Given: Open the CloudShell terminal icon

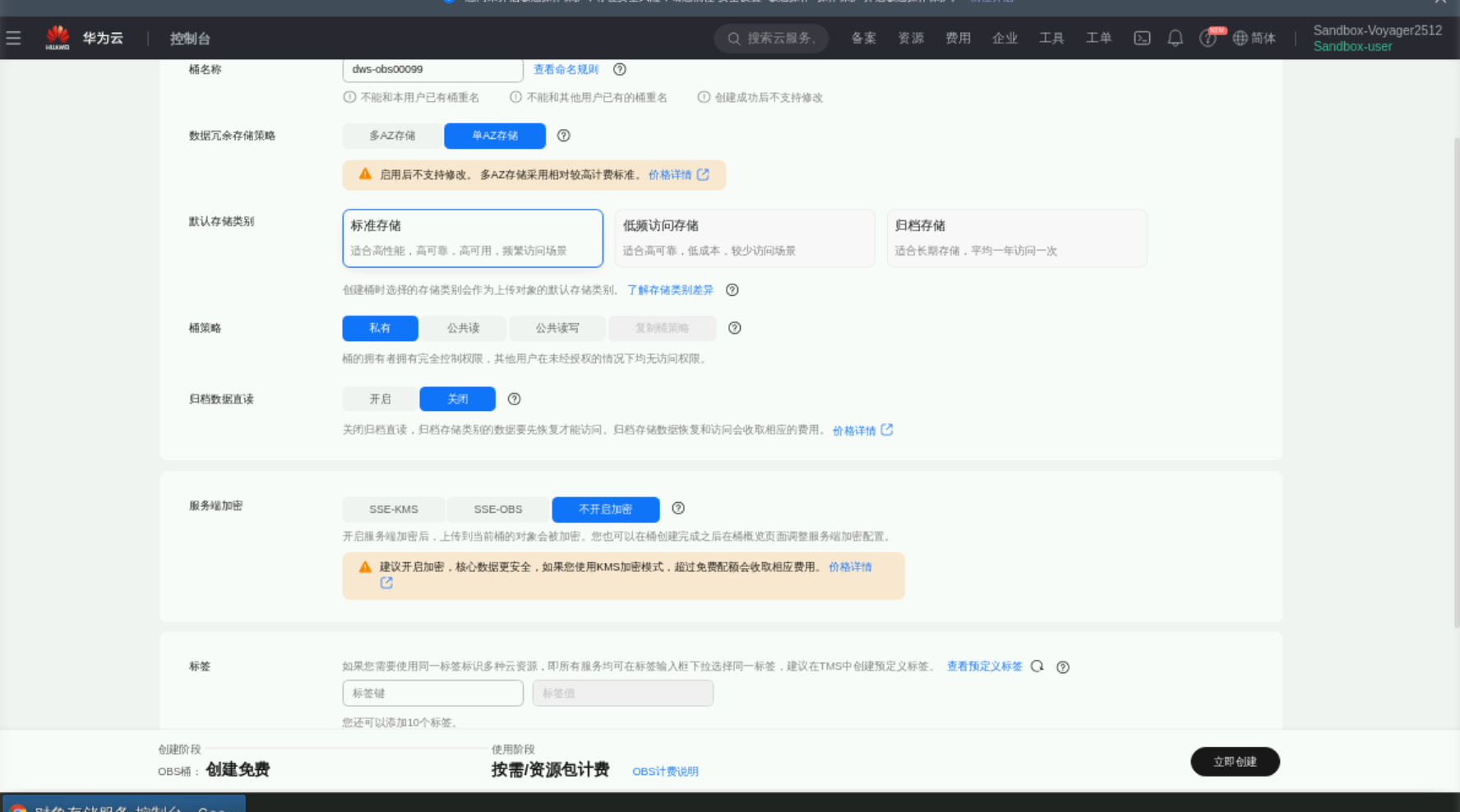Looking at the screenshot, I should 1142,38.
